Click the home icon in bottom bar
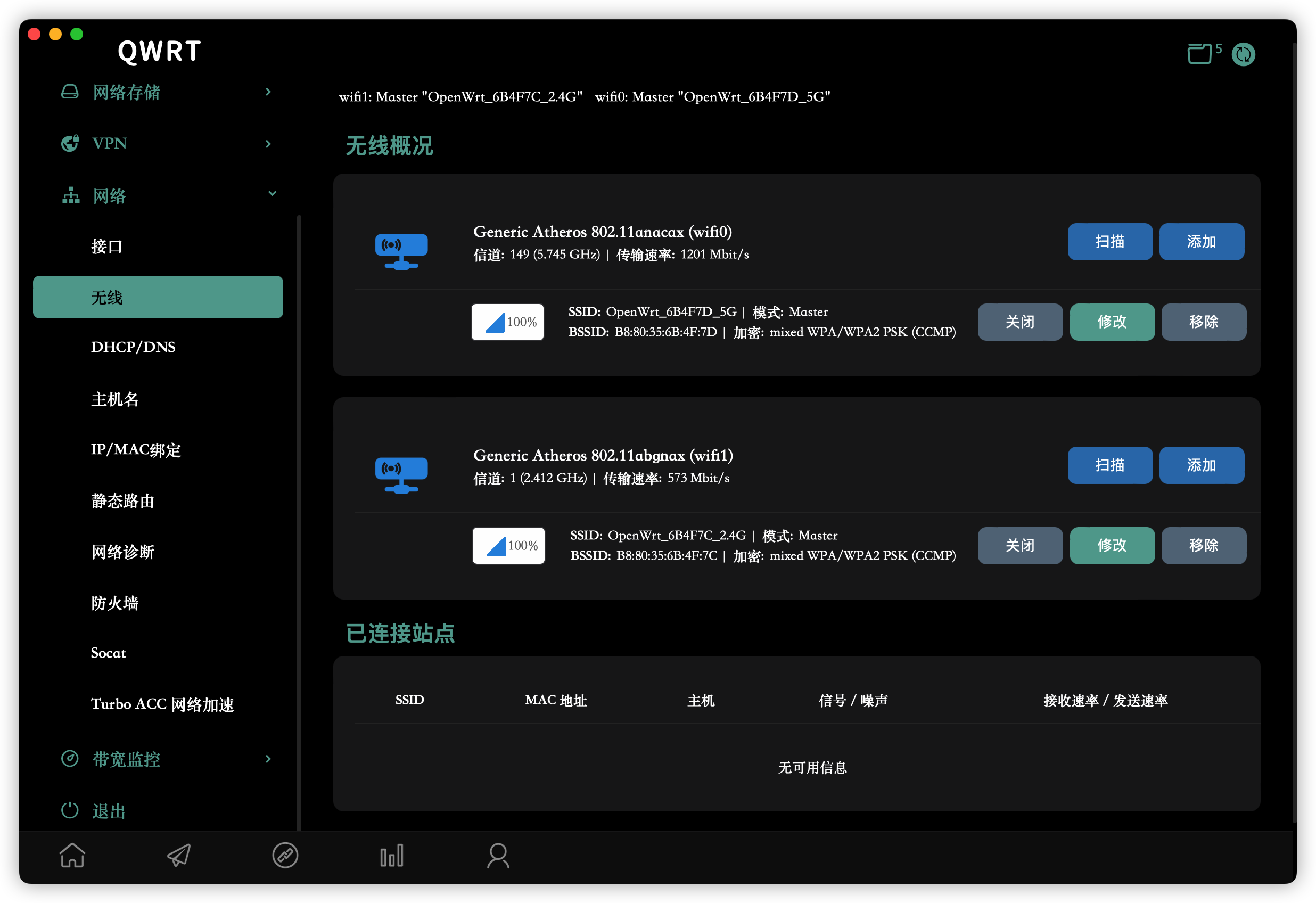This screenshot has width=1316, height=903. (72, 856)
